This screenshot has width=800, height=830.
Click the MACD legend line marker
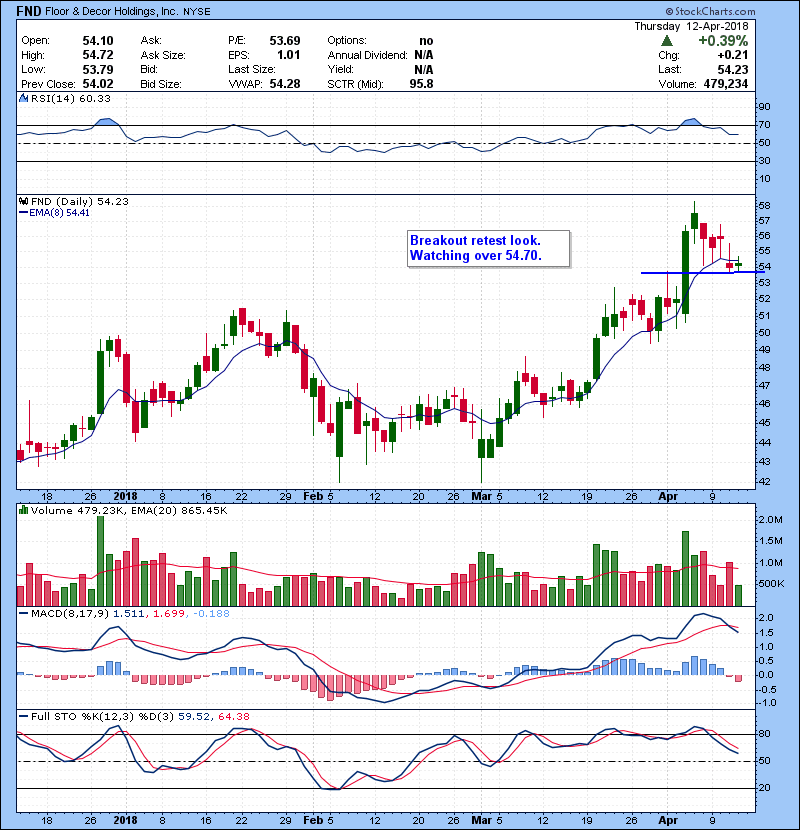(23, 614)
